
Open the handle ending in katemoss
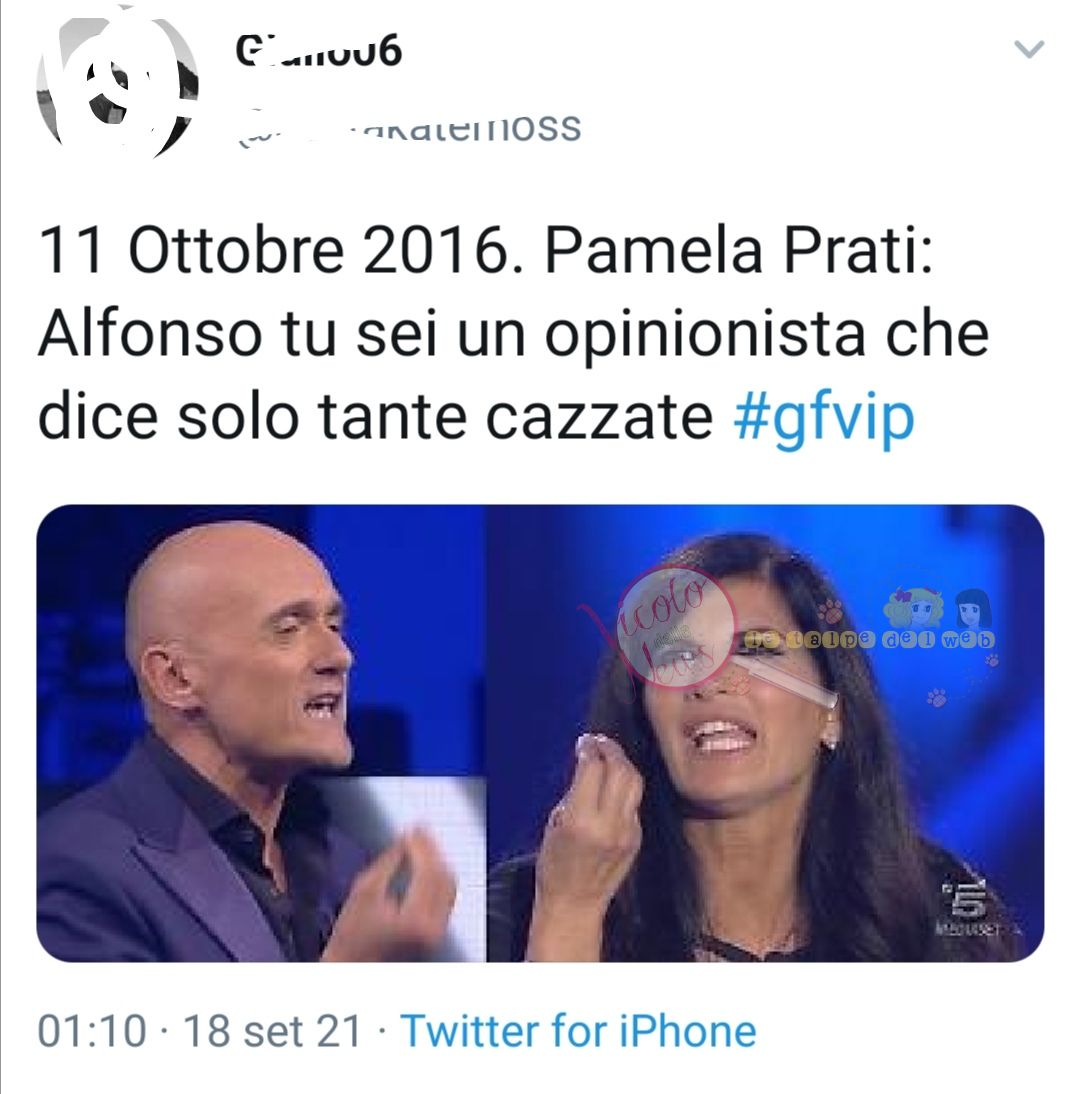coord(410,128)
